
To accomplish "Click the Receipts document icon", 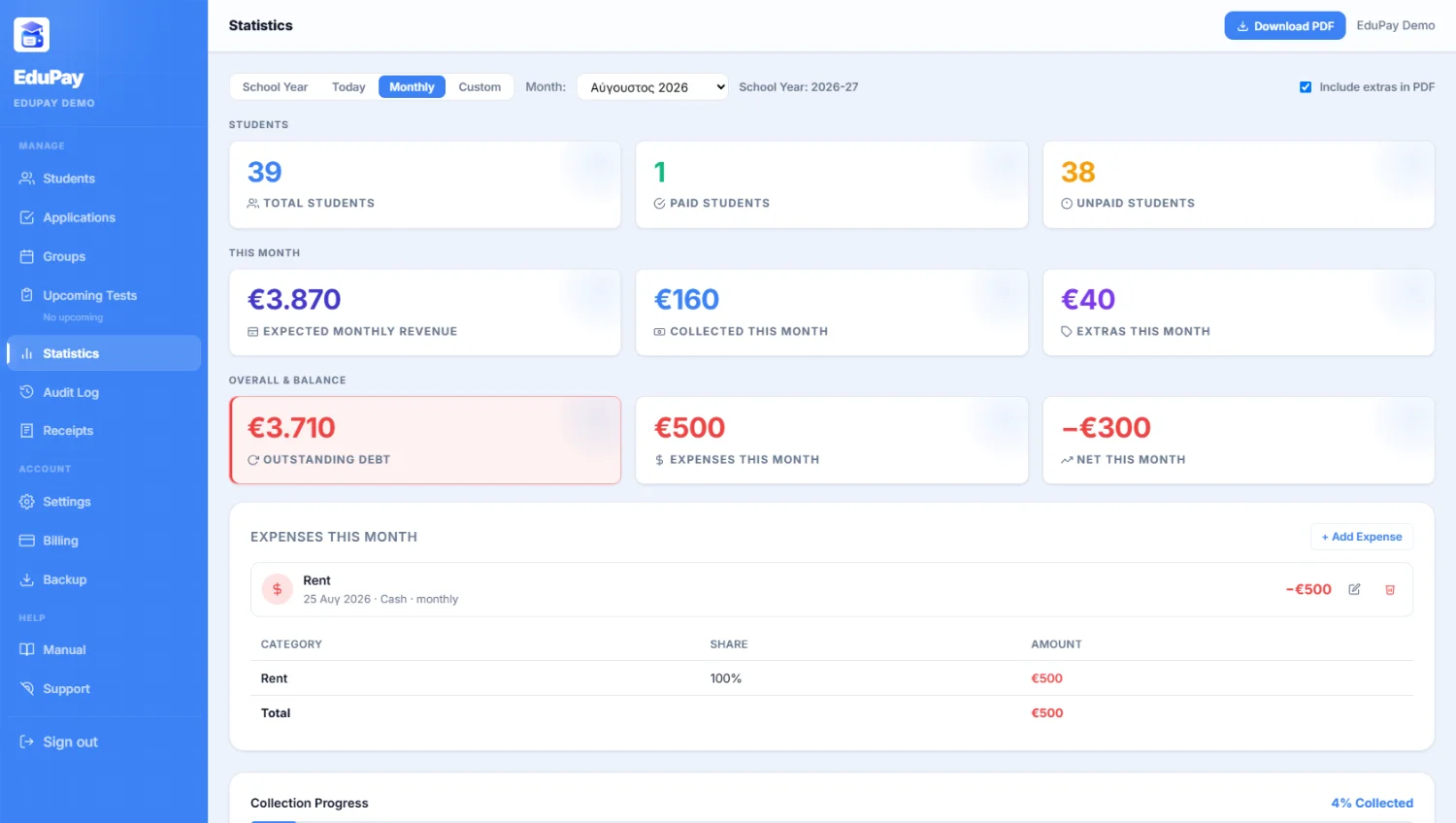I will [27, 431].
